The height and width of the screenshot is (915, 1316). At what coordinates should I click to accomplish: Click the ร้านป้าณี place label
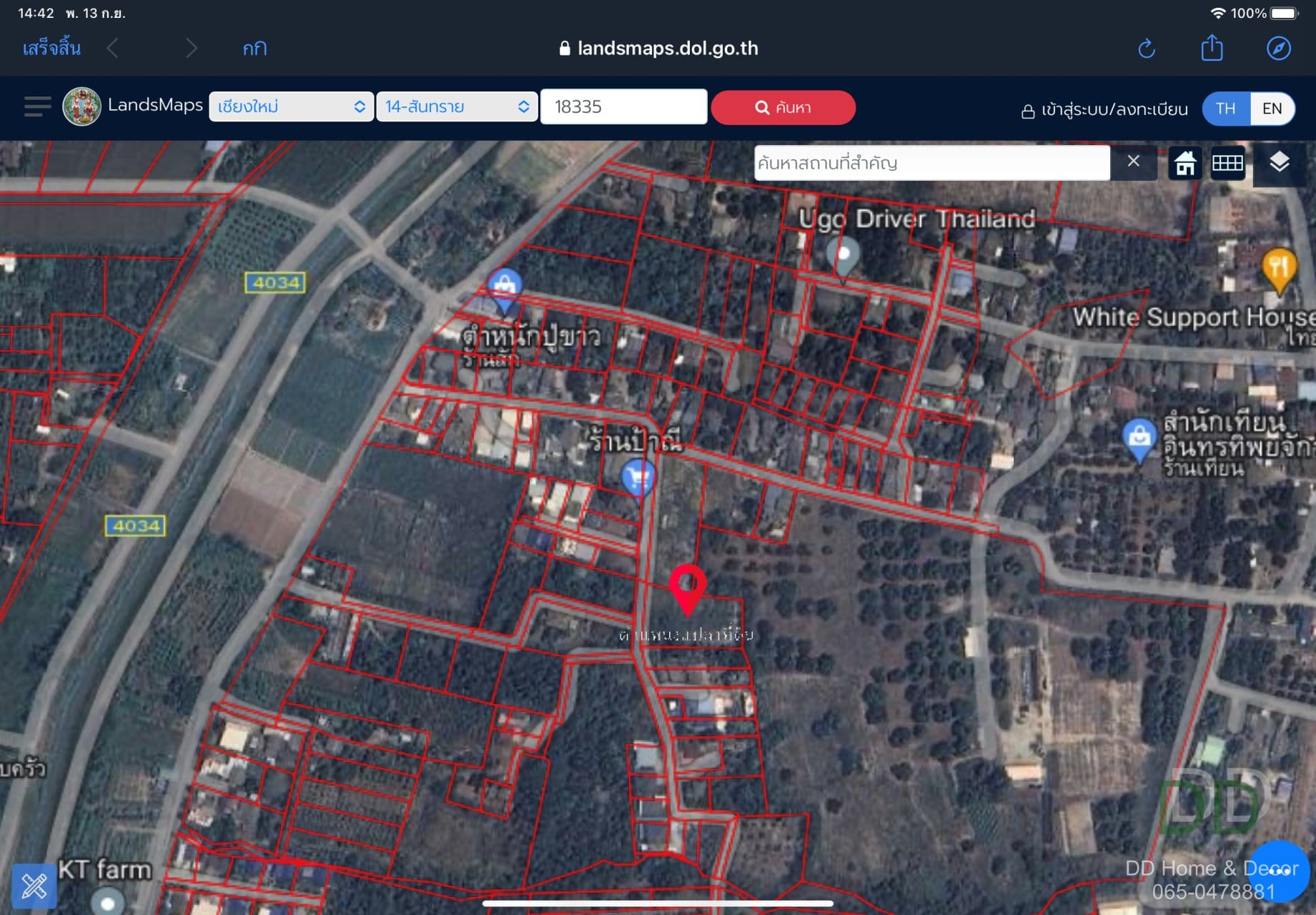point(635,440)
